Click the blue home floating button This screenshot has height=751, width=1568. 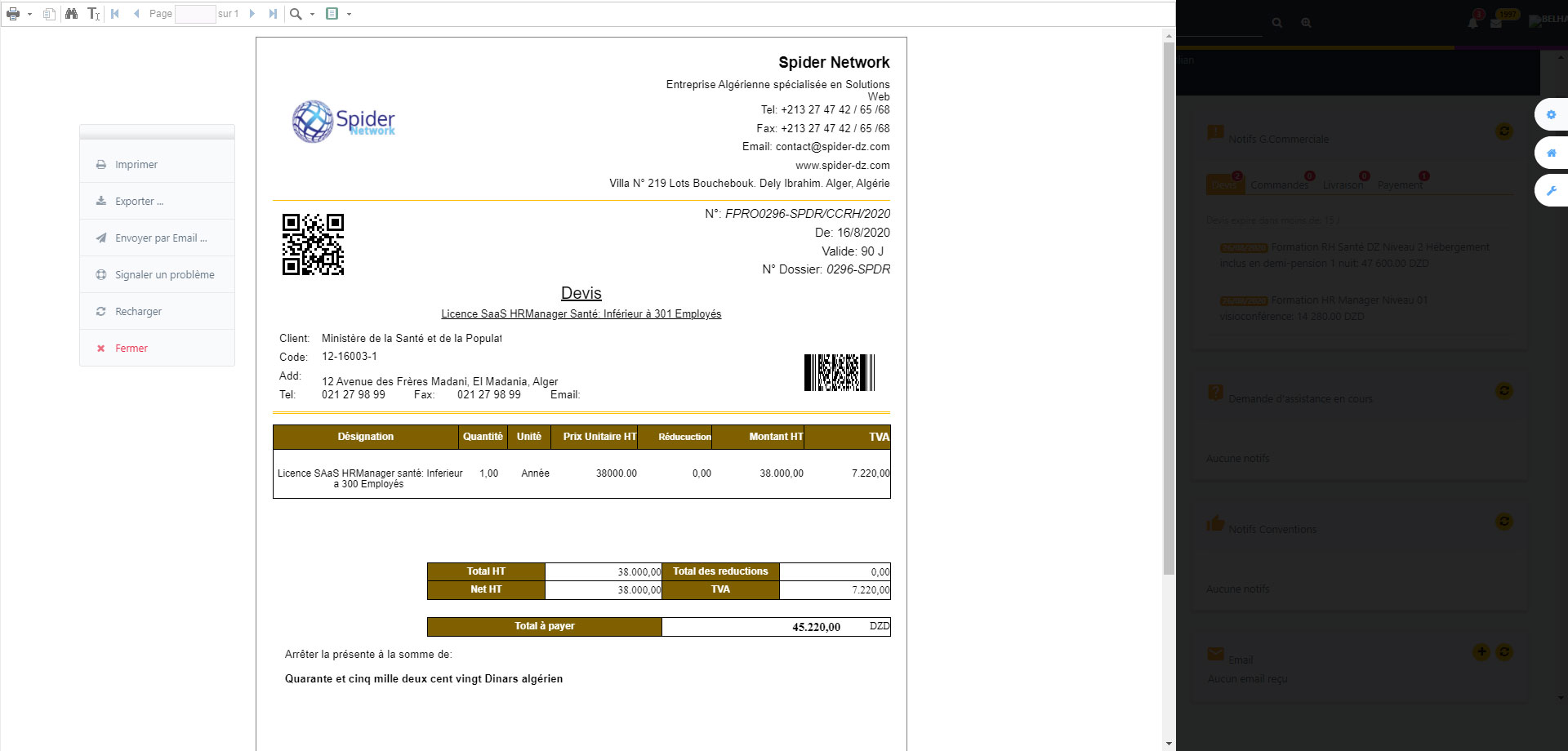tap(1552, 153)
